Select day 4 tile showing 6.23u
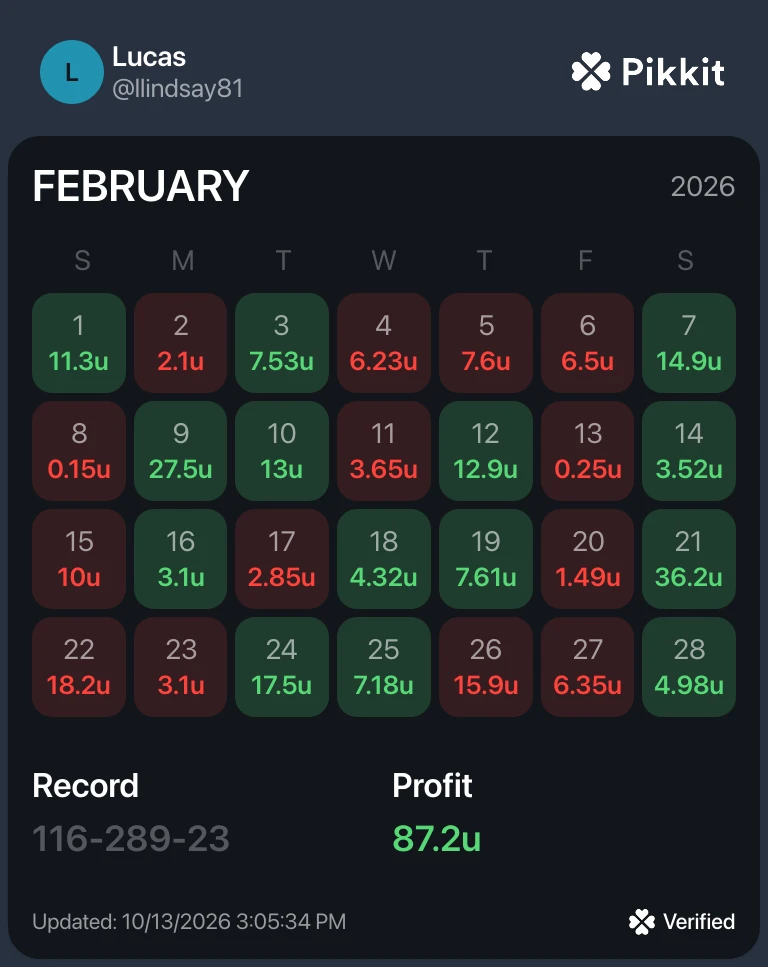Viewport: 768px width, 967px height. 384,343
